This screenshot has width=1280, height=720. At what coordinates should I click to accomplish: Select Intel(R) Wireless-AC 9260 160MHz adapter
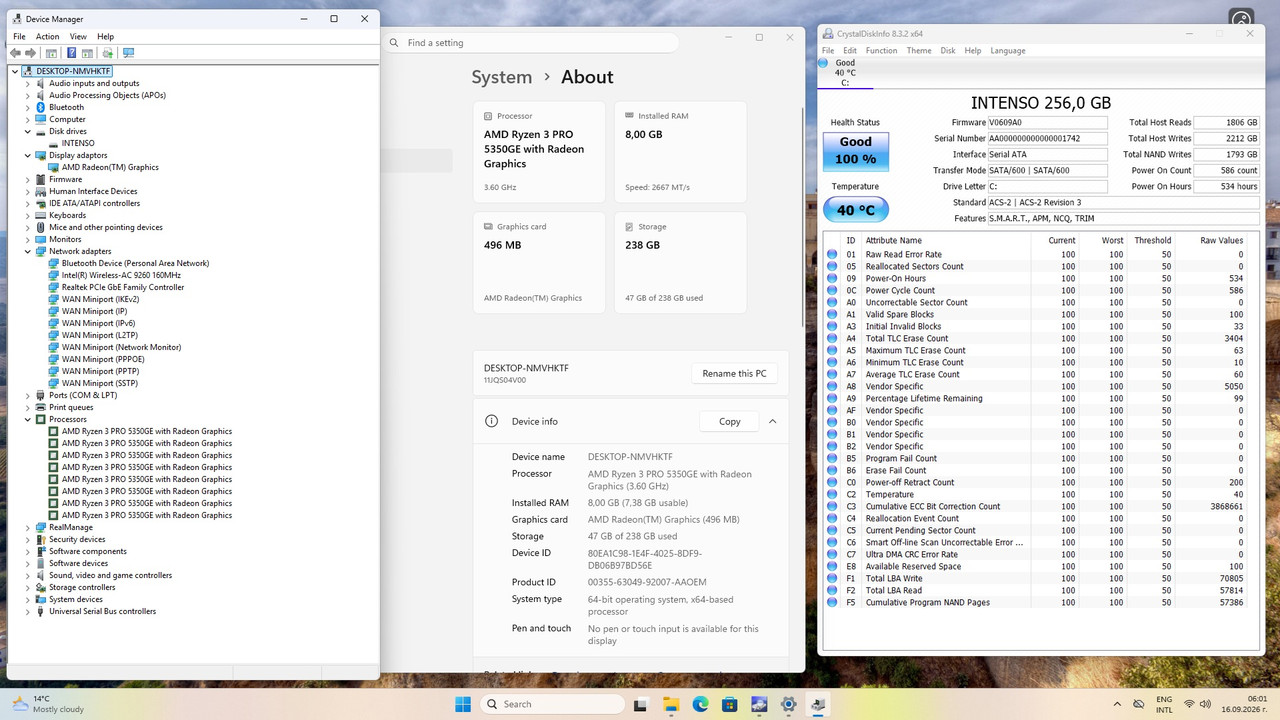121,275
